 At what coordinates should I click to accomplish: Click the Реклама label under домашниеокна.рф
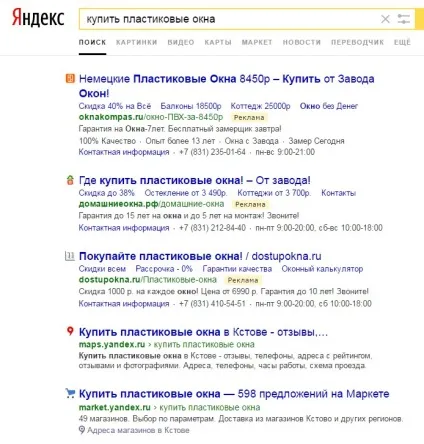(x=250, y=204)
